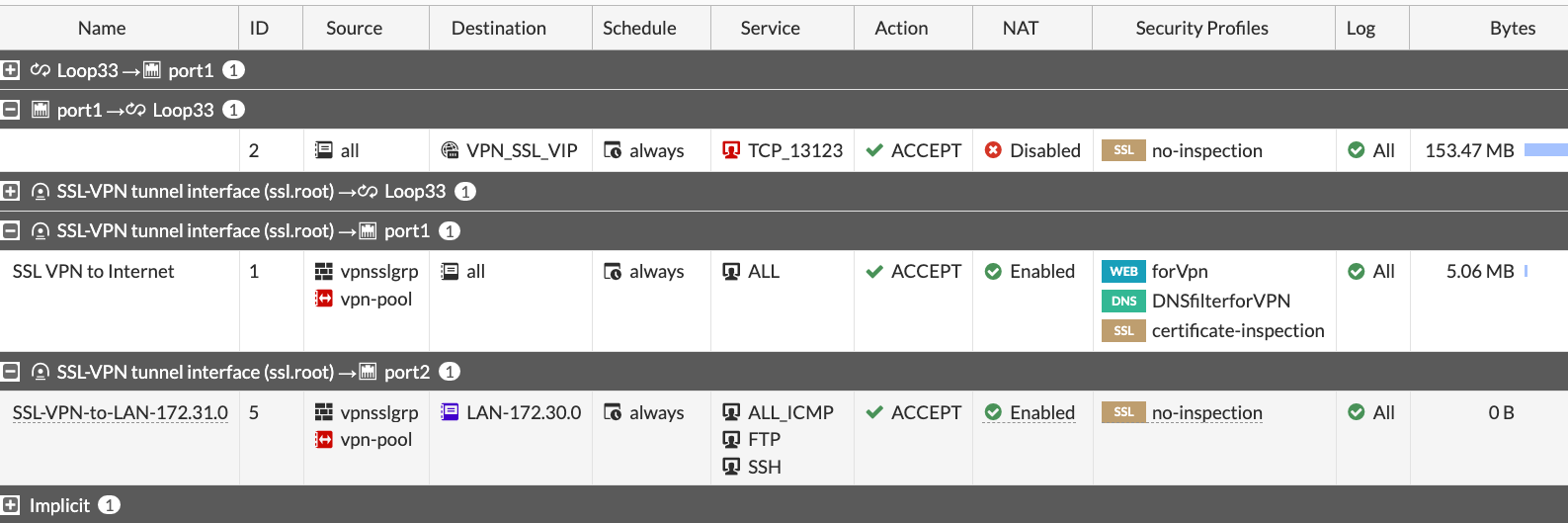Click the TCP_13123 service icon
Viewport: 1568px width, 523px height.
click(x=731, y=150)
